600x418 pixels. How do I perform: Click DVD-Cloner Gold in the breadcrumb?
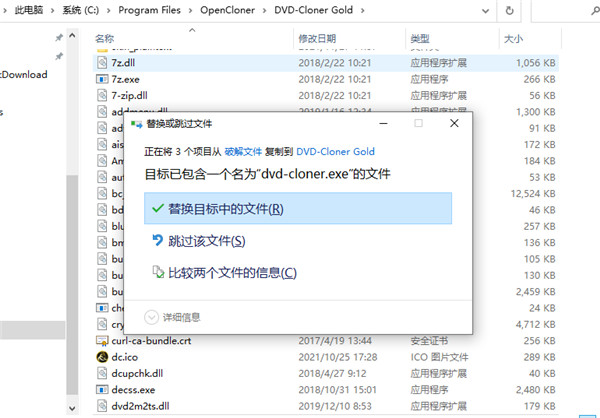point(313,10)
